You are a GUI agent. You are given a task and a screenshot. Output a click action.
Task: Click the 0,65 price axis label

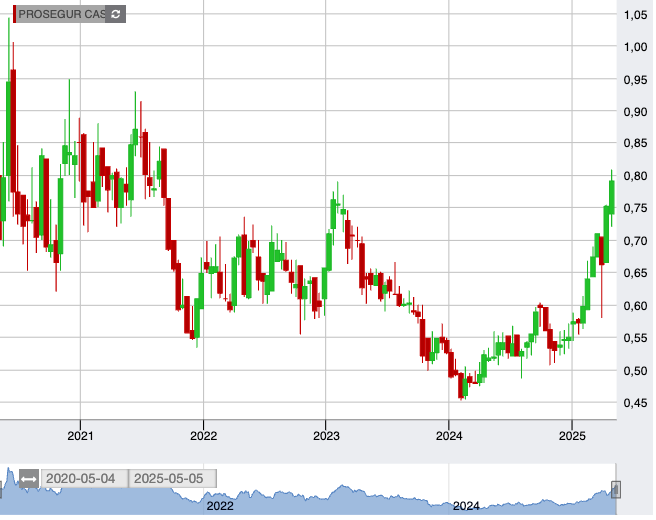tap(635, 273)
